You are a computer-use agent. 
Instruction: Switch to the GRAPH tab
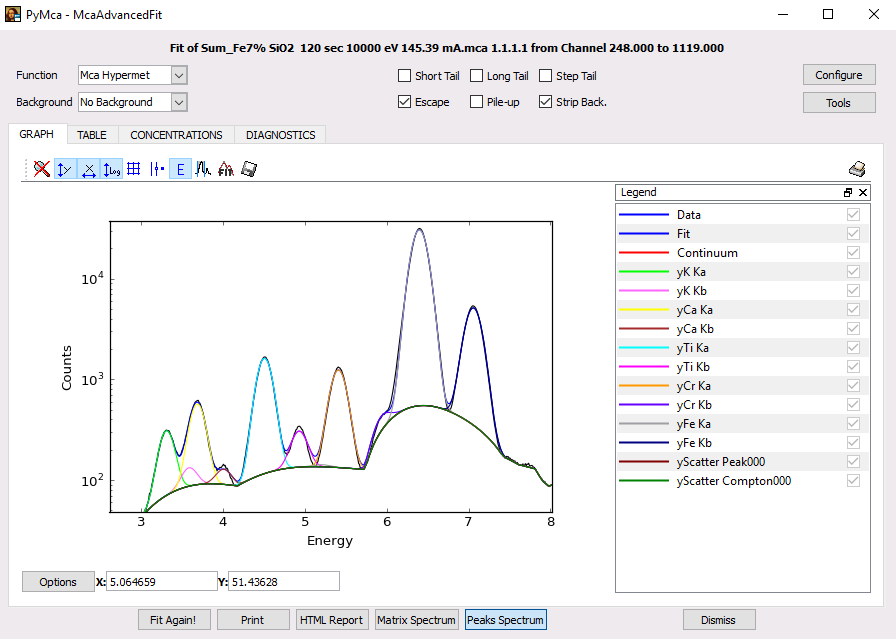(x=37, y=134)
